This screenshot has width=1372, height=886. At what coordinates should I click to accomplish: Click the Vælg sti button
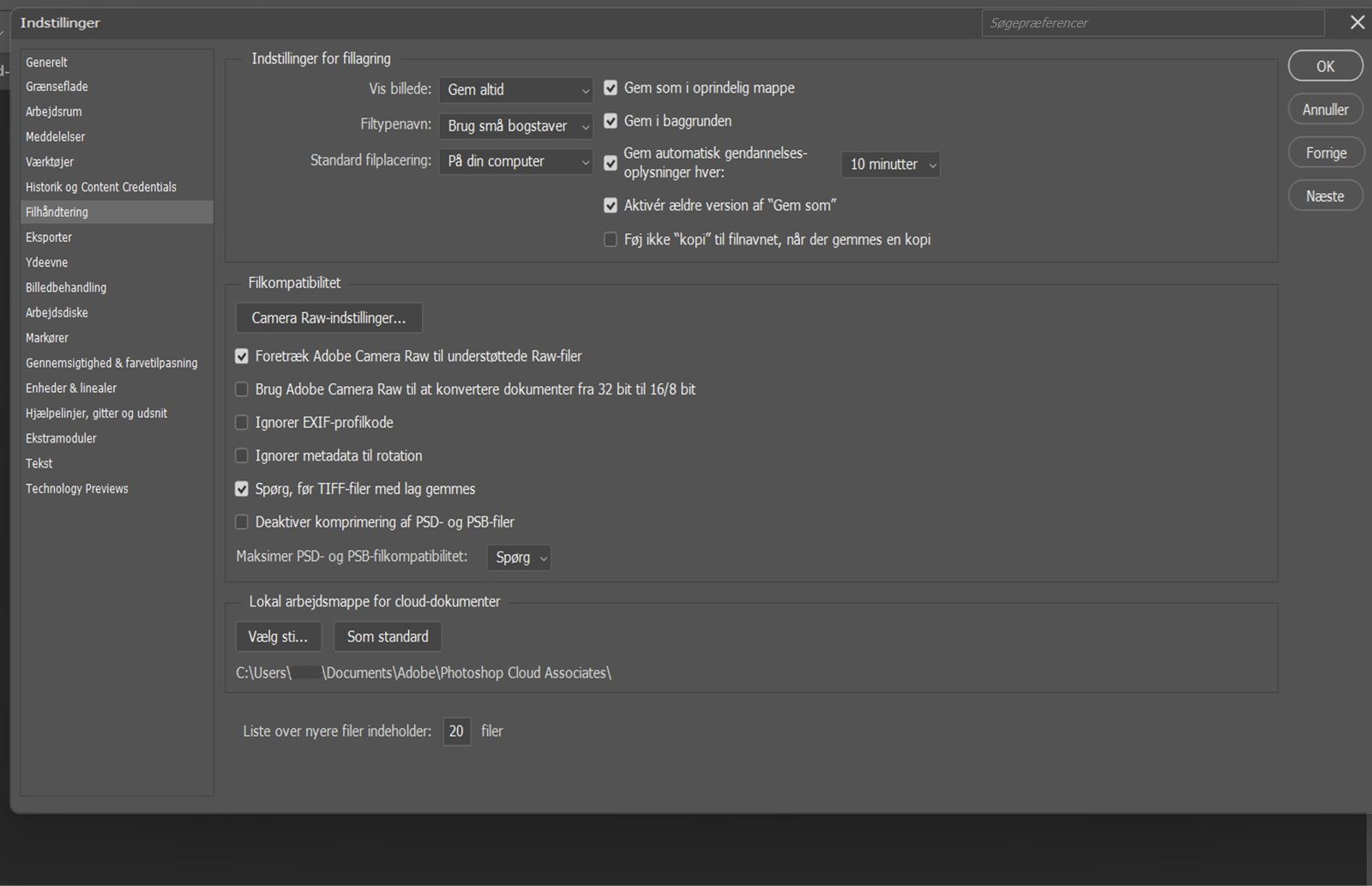[279, 636]
